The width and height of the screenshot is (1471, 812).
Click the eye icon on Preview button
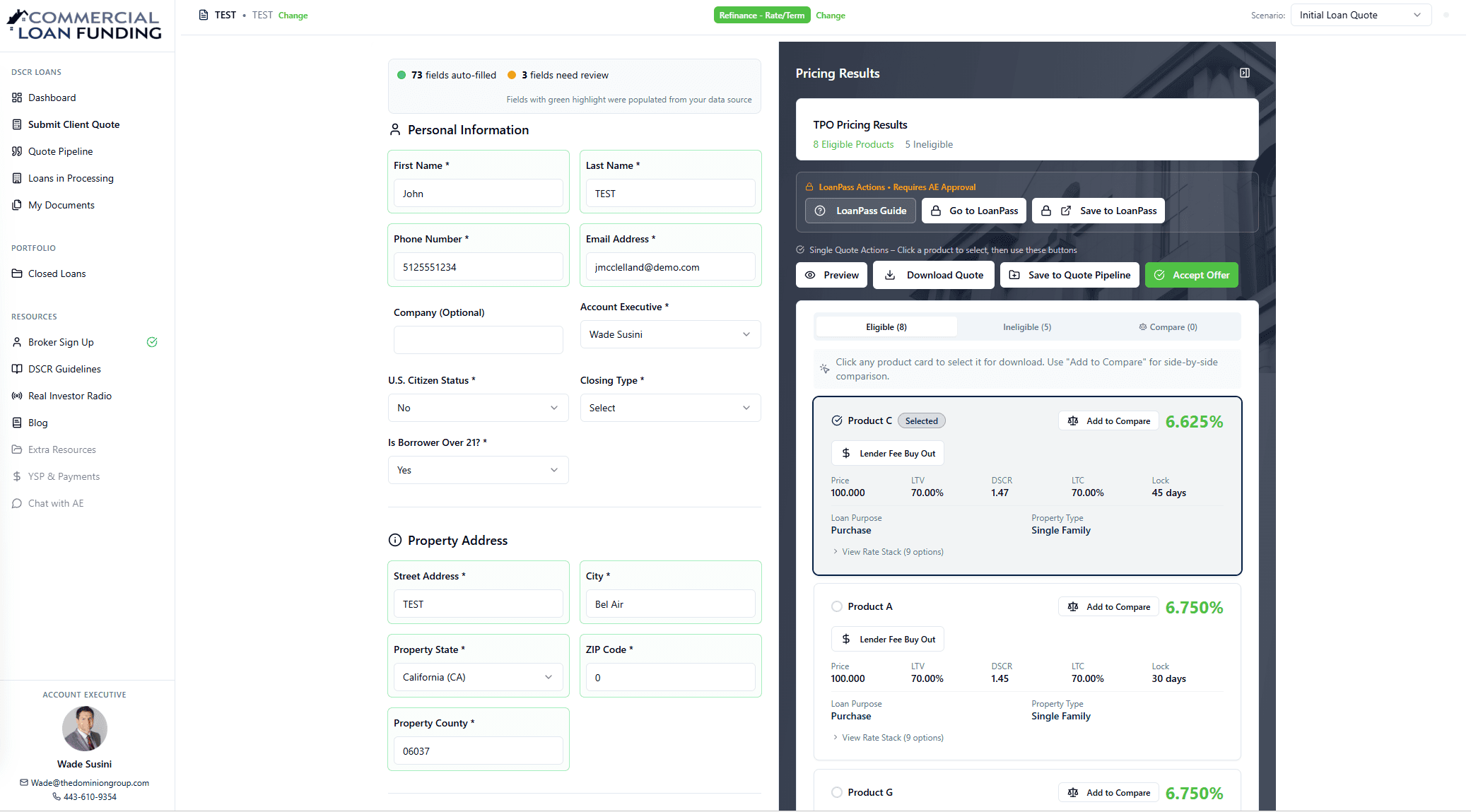coord(810,275)
